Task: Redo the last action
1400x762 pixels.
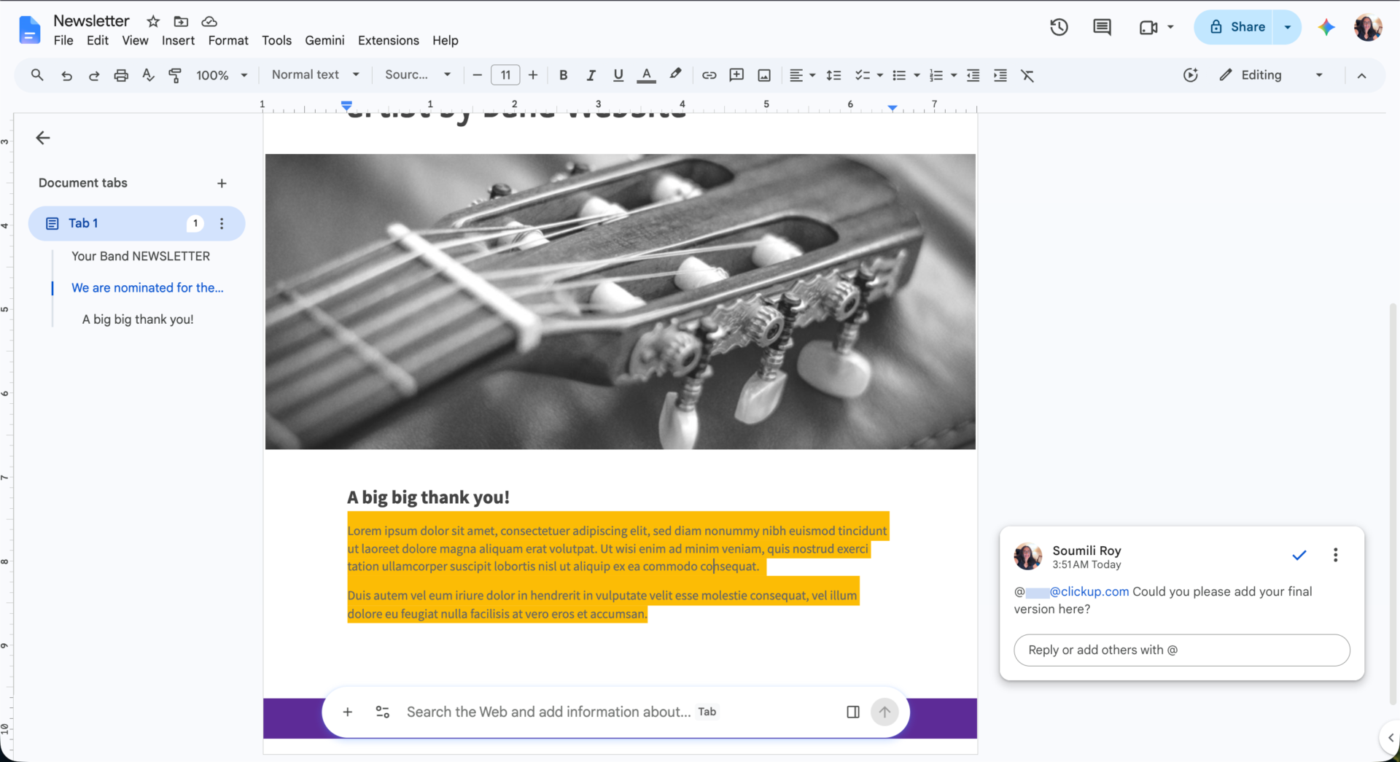Action: [94, 75]
